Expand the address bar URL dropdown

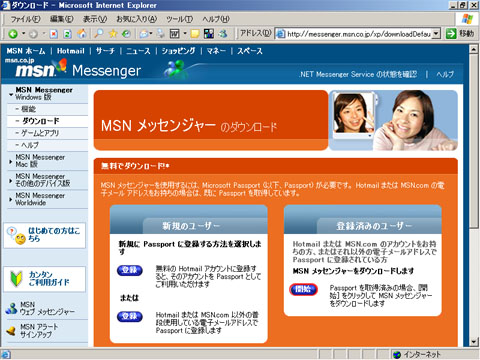pos(436,34)
